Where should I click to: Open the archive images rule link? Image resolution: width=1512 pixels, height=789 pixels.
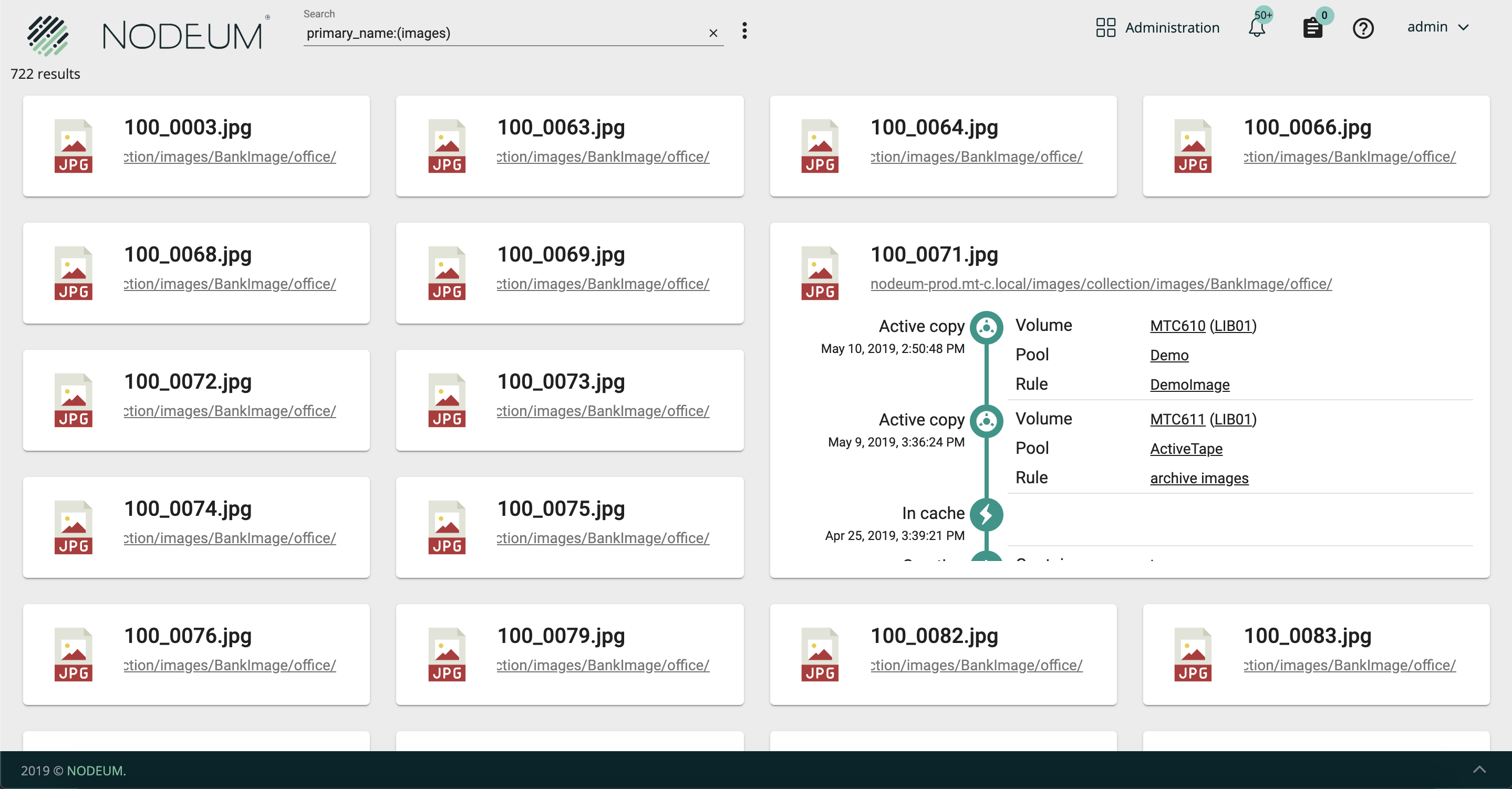tap(1199, 478)
